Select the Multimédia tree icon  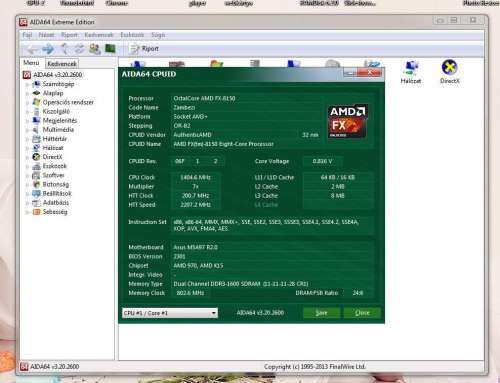click(36, 129)
